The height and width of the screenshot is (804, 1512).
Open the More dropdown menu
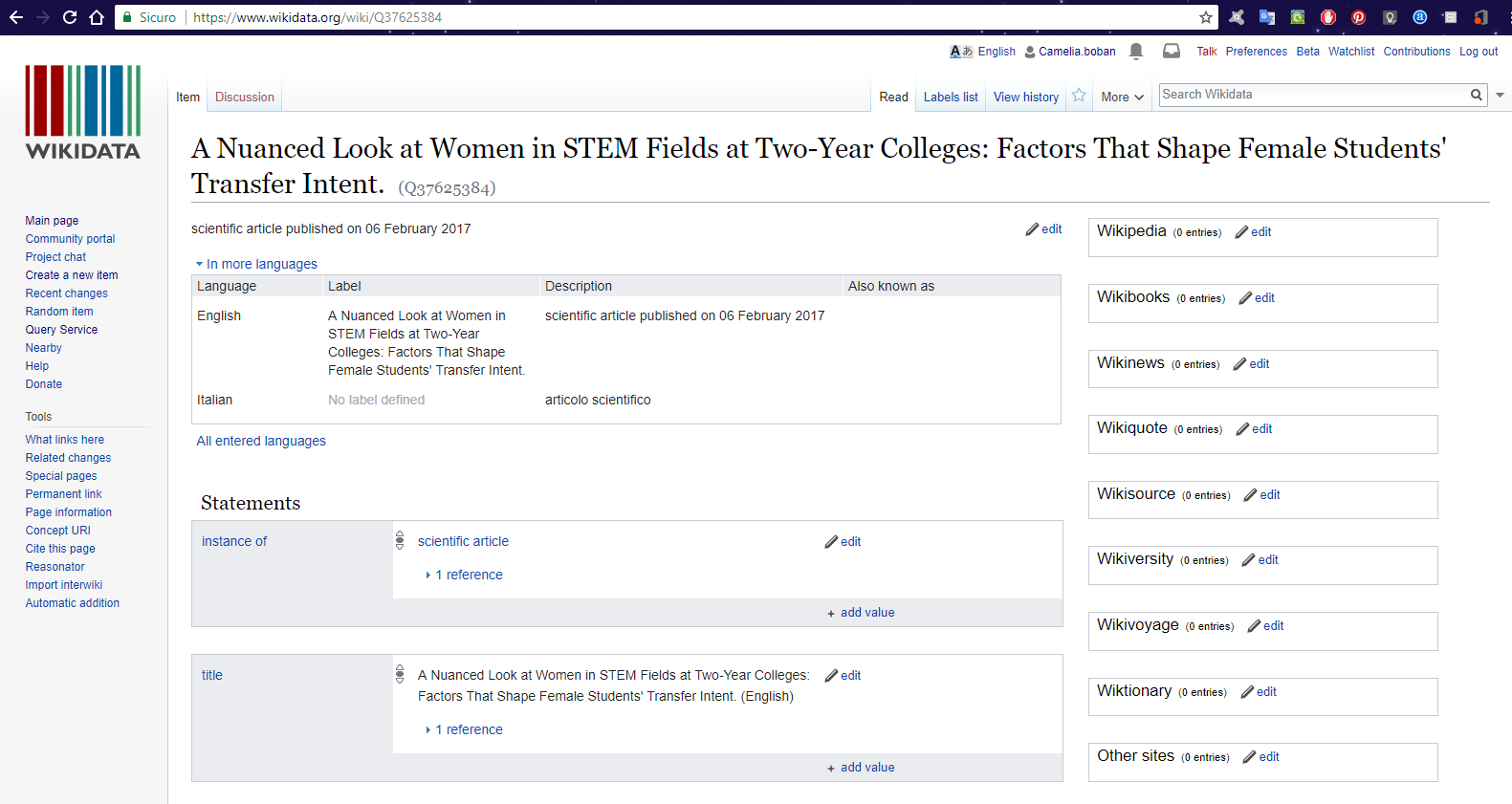(x=1122, y=98)
